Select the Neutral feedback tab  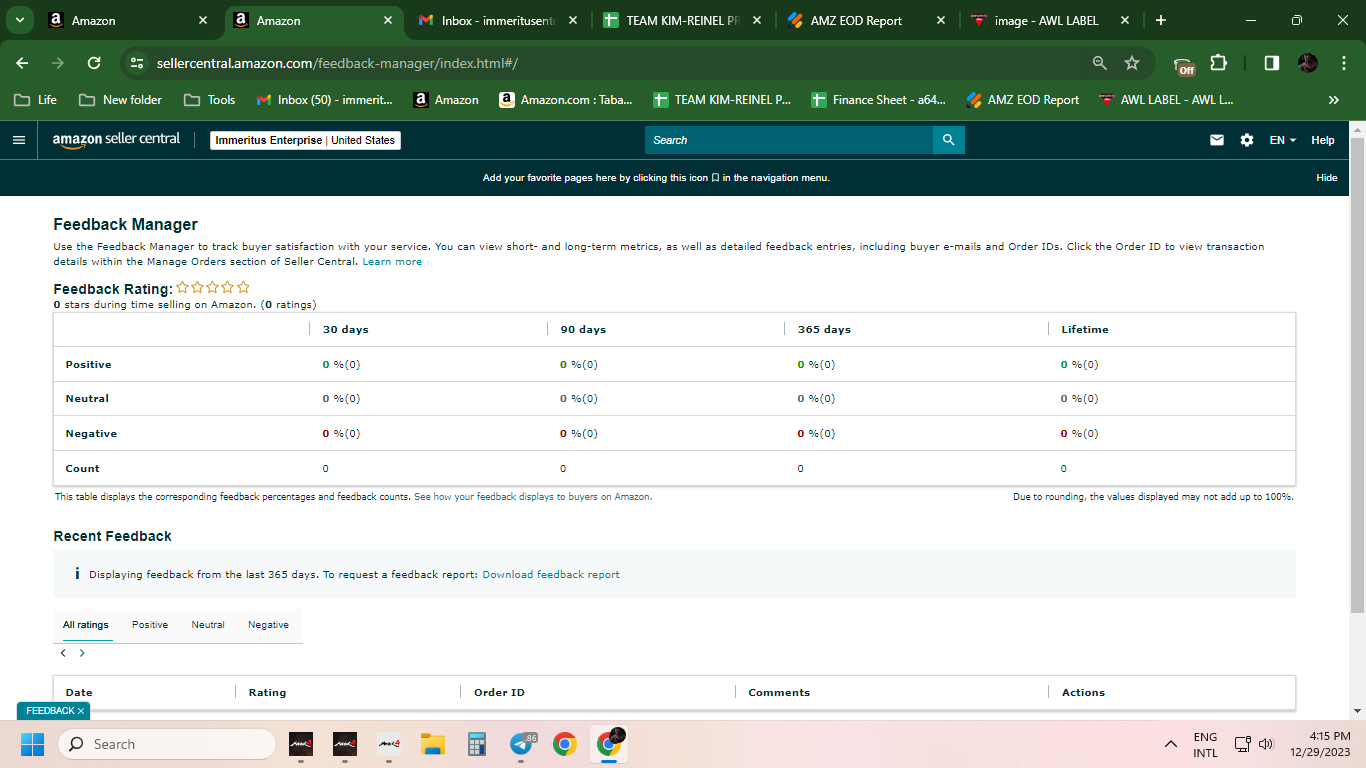[x=208, y=625]
